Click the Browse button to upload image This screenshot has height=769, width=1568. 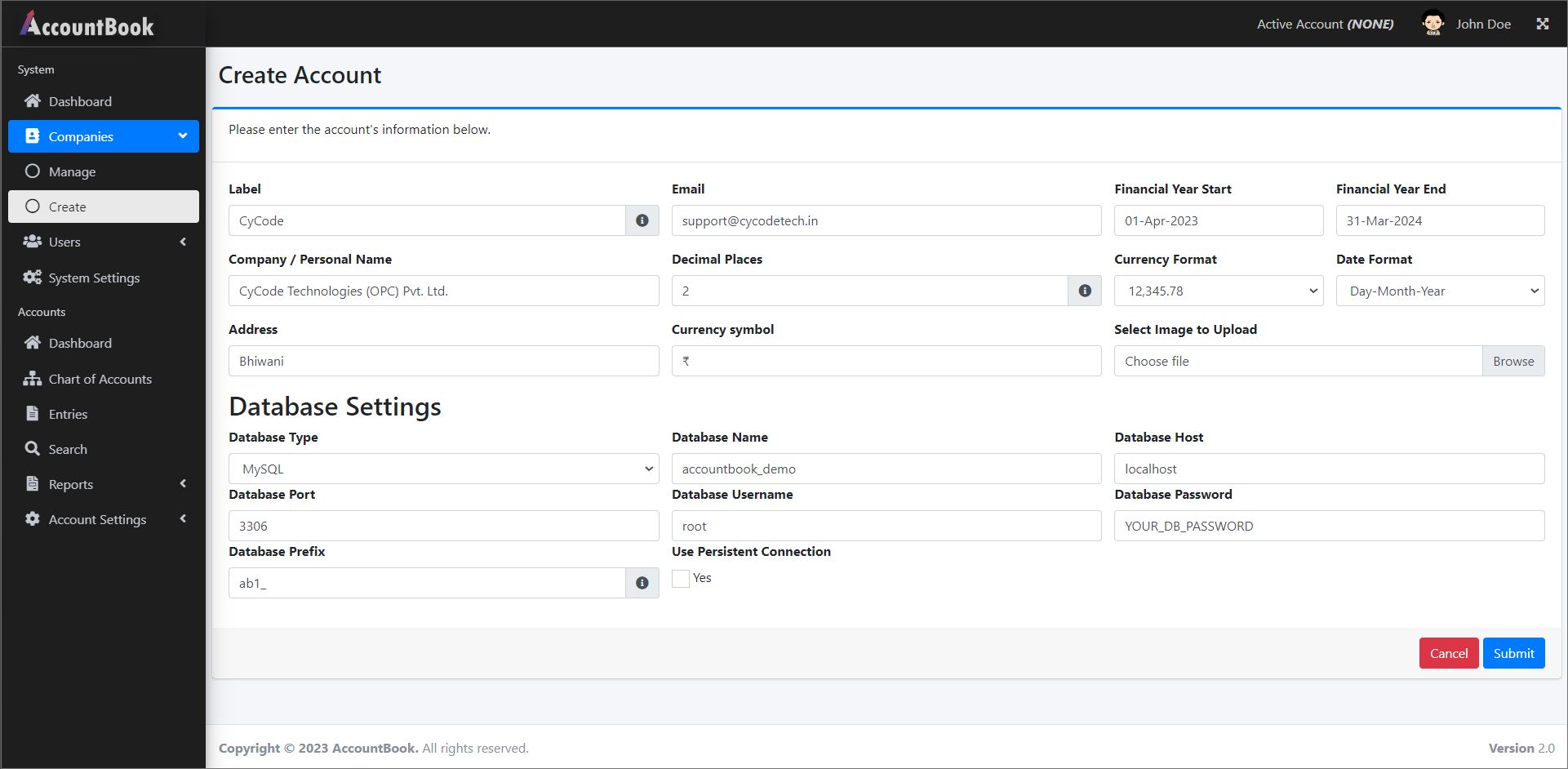pyautogui.click(x=1512, y=361)
